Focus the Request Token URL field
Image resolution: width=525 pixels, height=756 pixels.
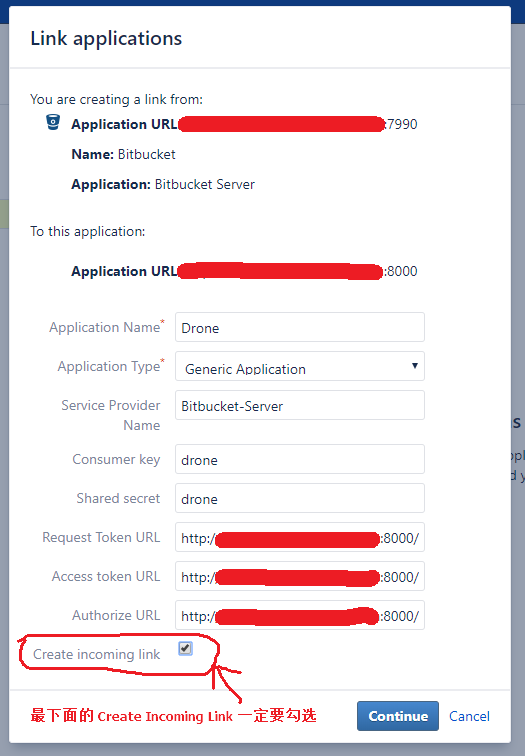(299, 538)
